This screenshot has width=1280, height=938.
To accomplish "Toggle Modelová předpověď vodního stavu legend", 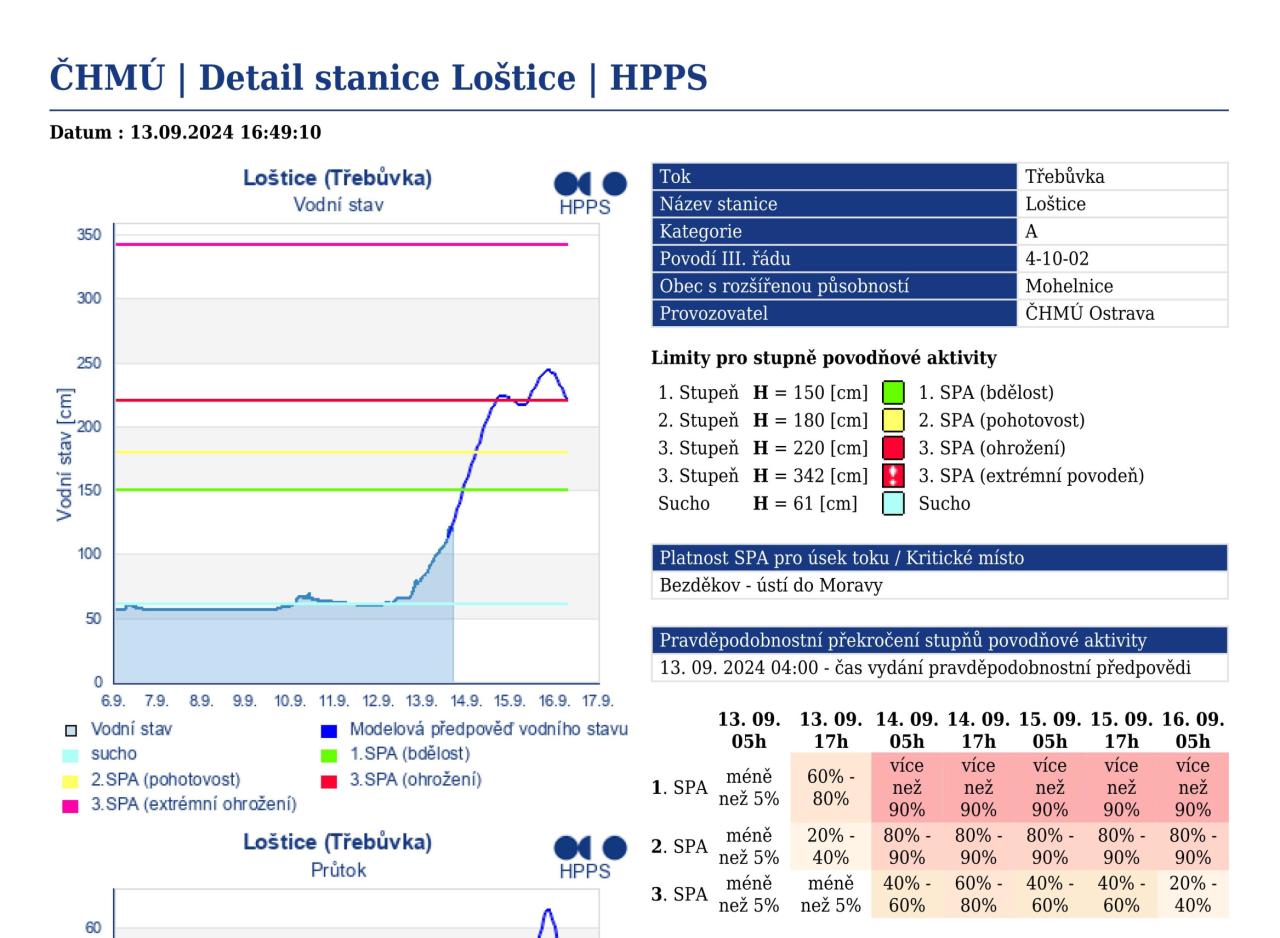I will point(329,730).
